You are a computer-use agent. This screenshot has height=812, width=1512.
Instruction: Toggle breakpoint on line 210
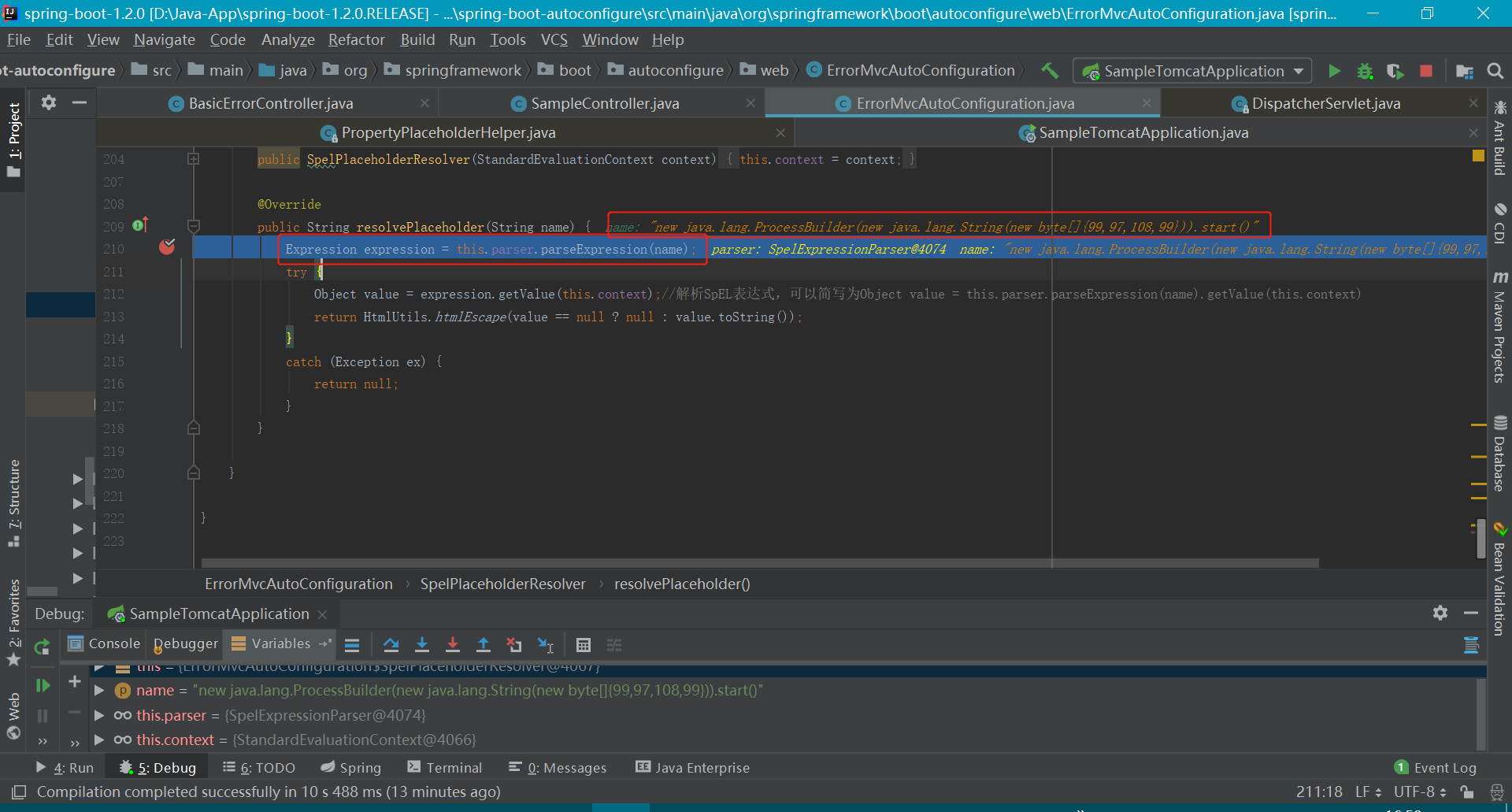tap(167, 247)
